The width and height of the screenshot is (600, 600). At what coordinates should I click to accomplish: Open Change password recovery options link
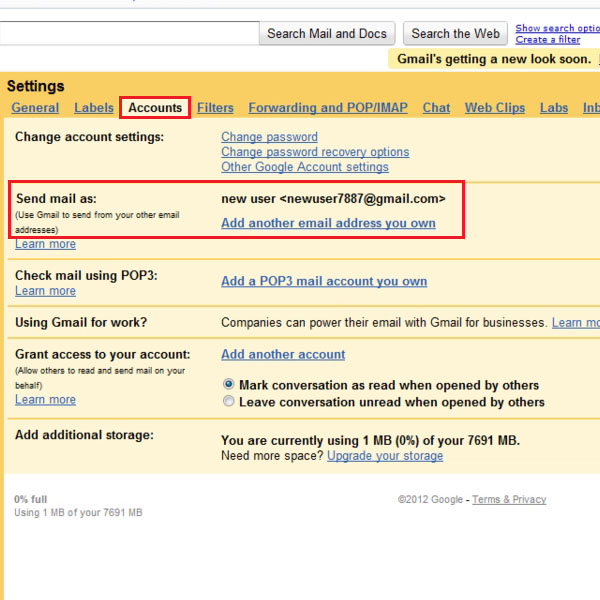[315, 152]
